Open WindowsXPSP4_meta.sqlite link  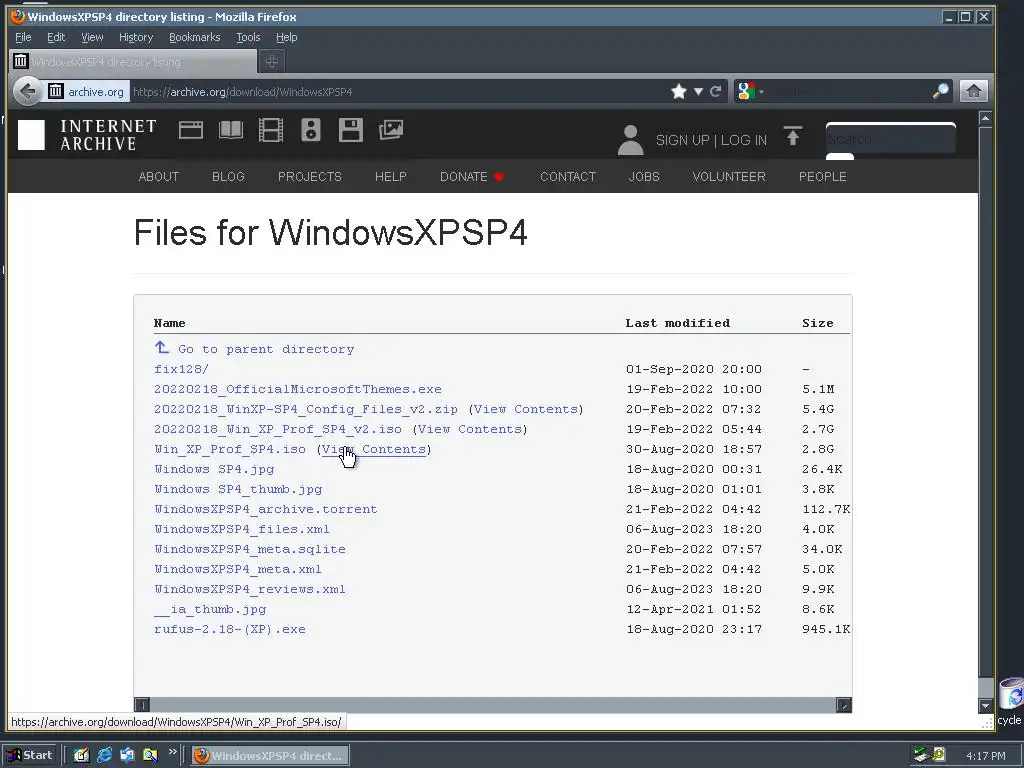pos(249,549)
